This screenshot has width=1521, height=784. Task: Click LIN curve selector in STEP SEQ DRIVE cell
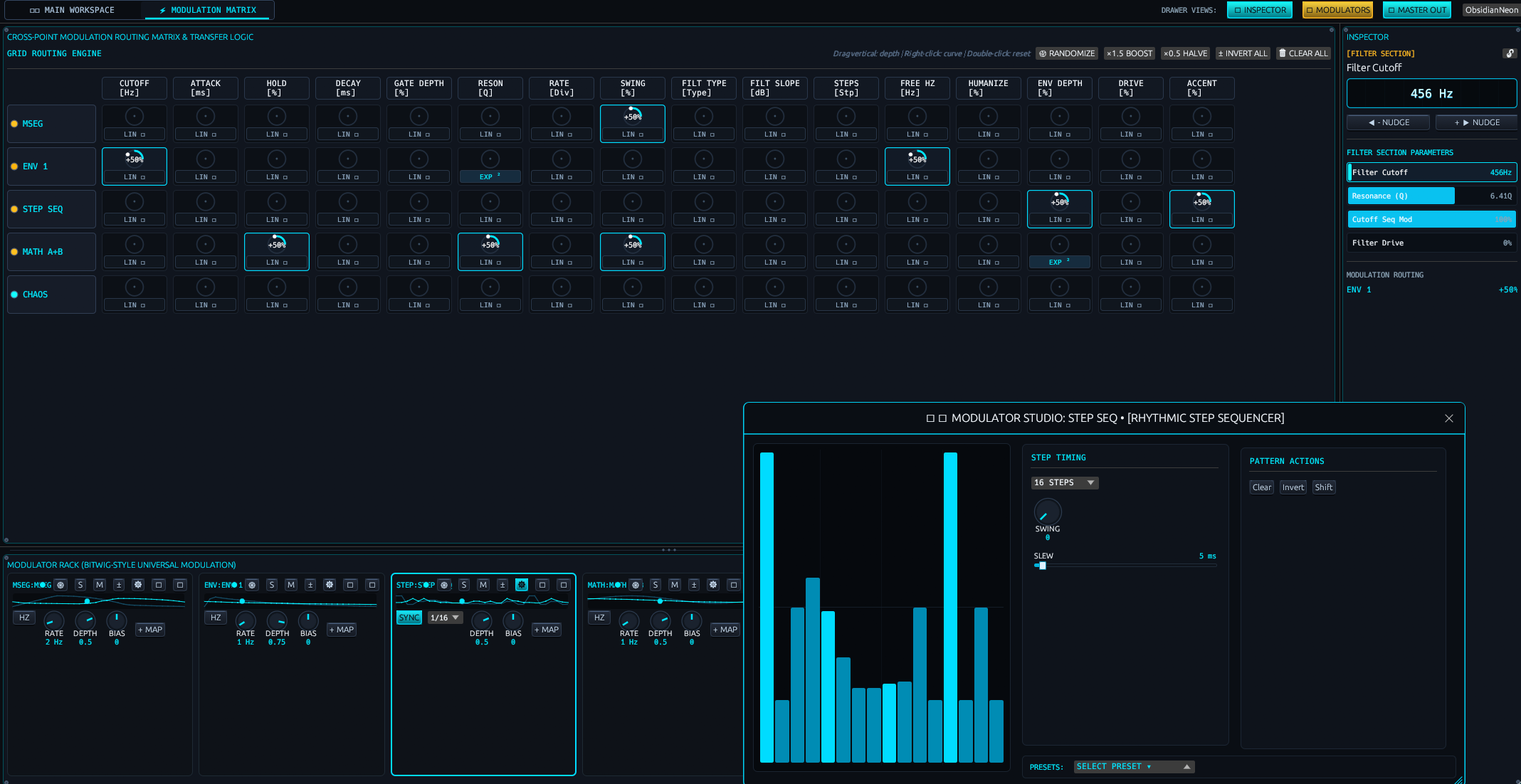point(1131,219)
